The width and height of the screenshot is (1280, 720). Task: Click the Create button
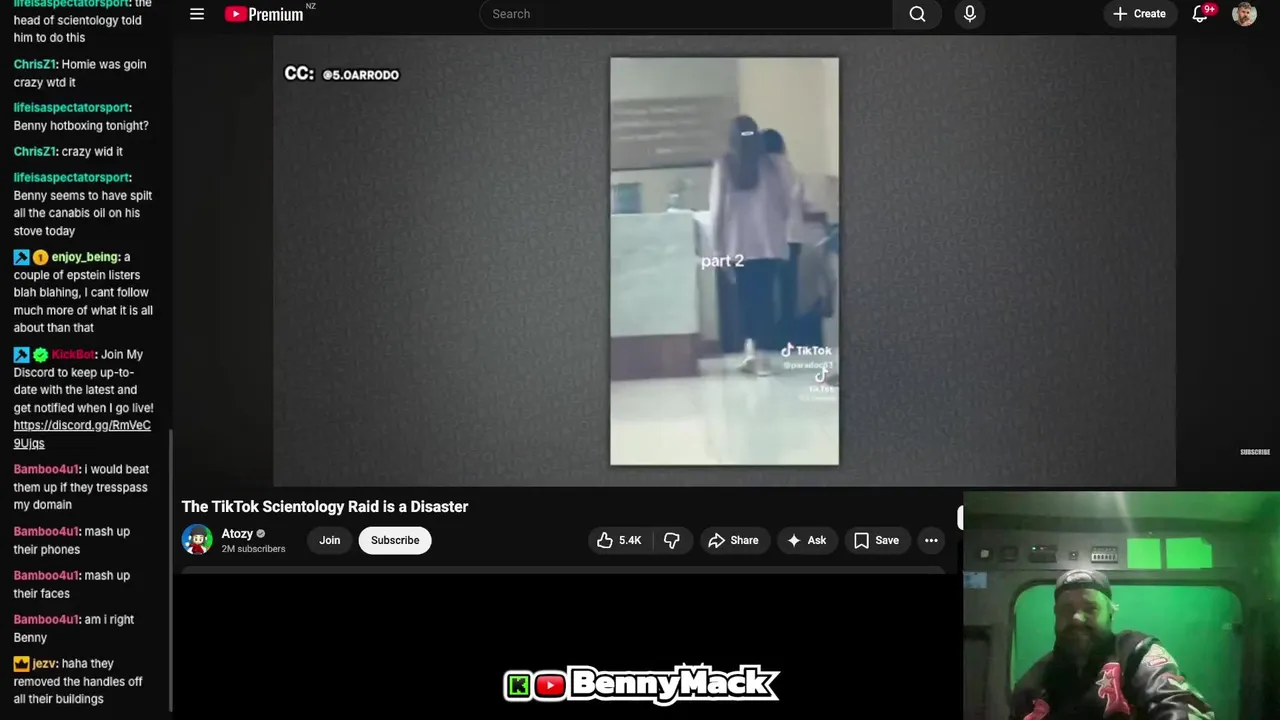click(1139, 14)
